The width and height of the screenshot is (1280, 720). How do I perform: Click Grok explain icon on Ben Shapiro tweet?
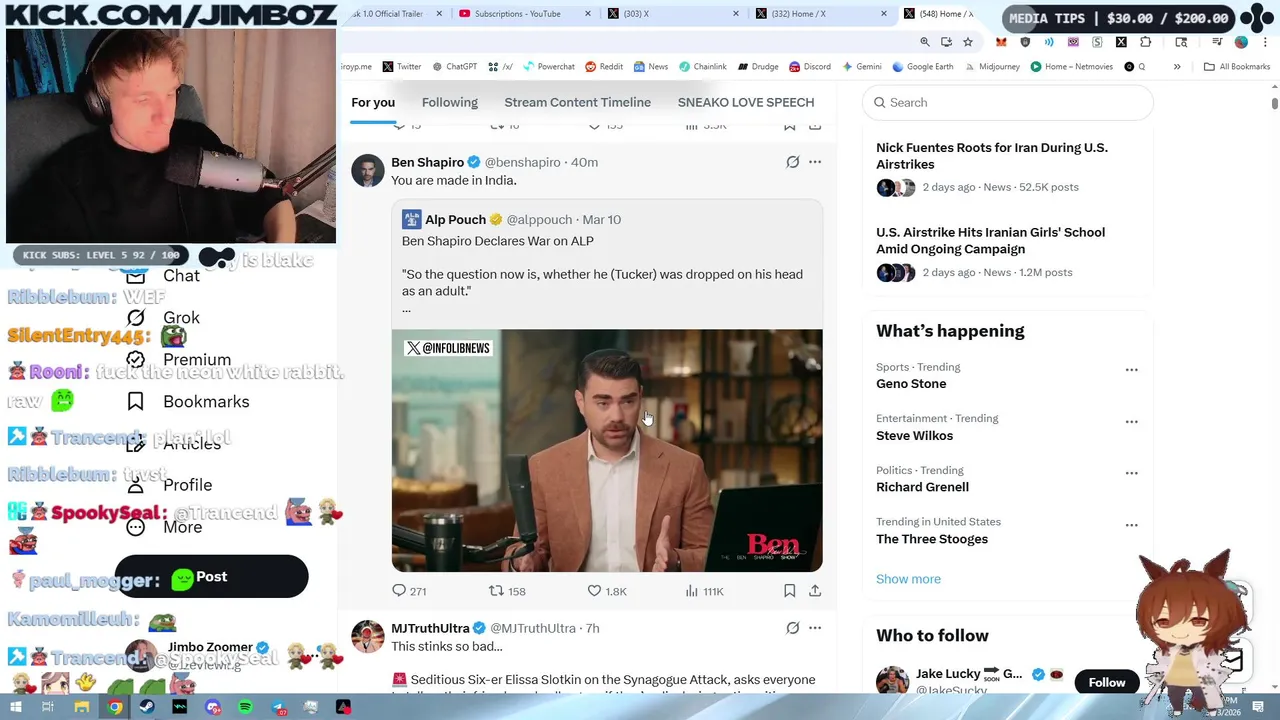[x=792, y=162]
